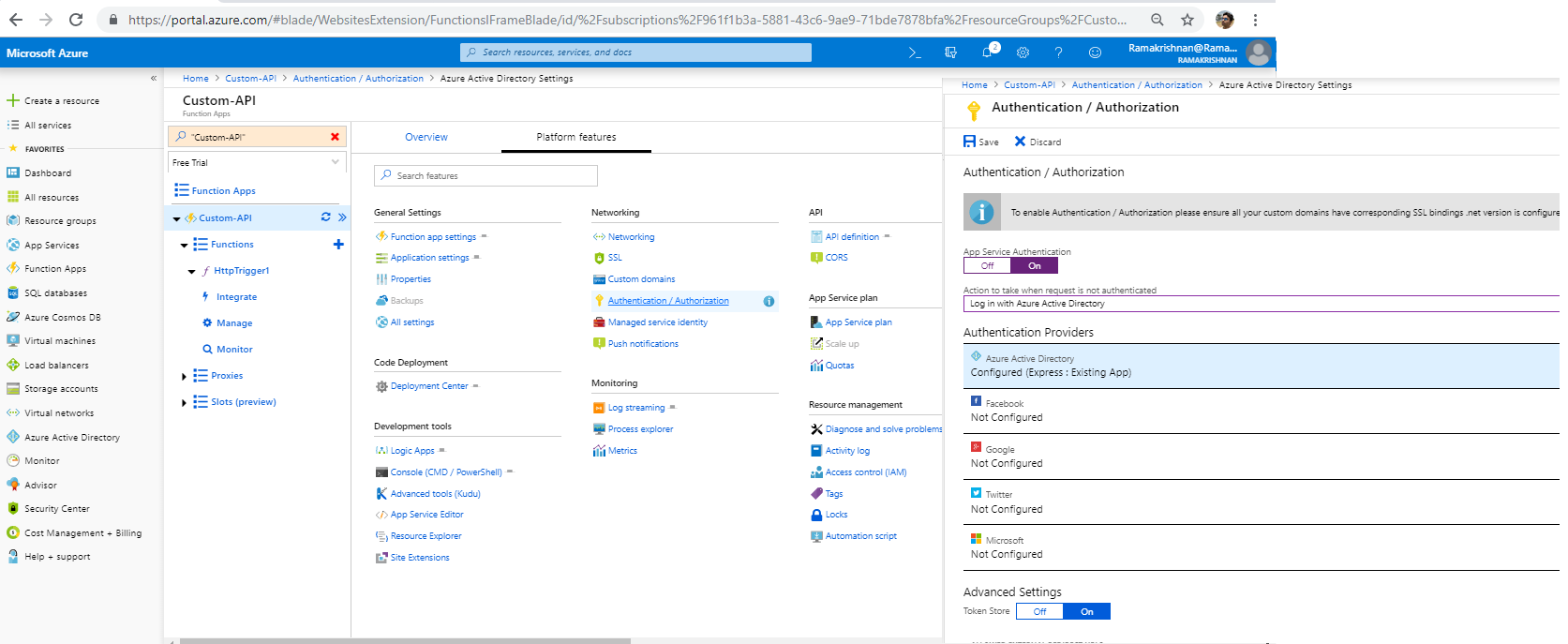Open the help question mark icon
Screen dimensions: 1568x644
coord(1058,52)
